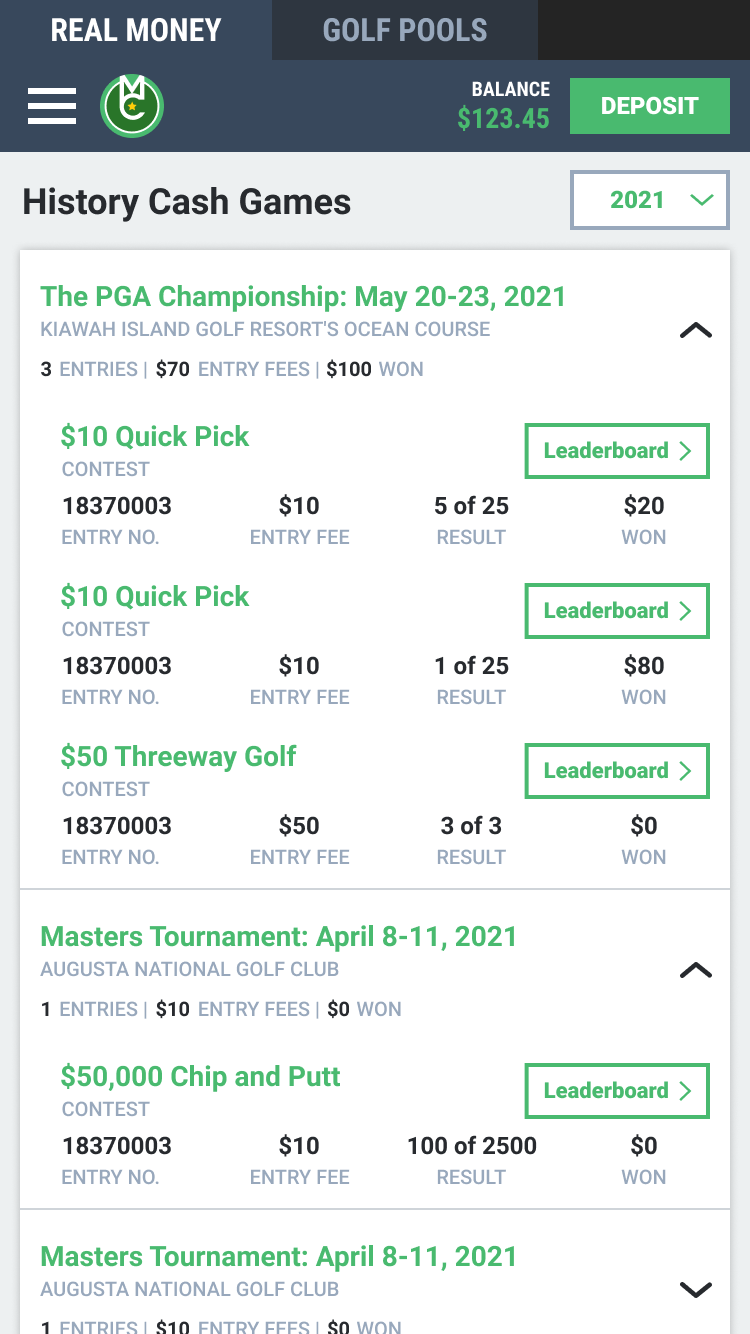Click the $50,000 Chip and Putt title
Image resolution: width=750 pixels, height=1334 pixels.
[200, 1076]
